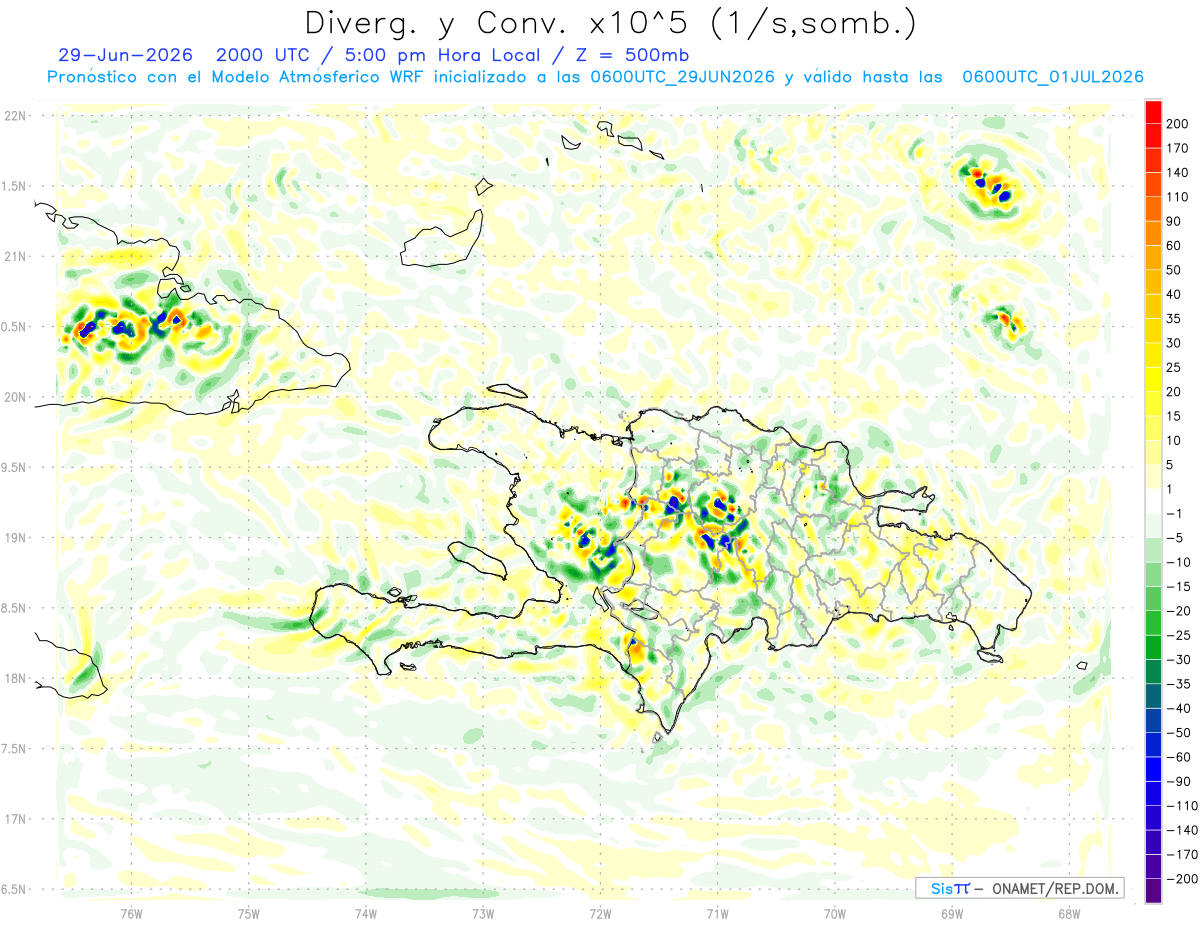Click the longitude label "71W"
Viewport: 1200px width, 927px height.
click(x=717, y=913)
